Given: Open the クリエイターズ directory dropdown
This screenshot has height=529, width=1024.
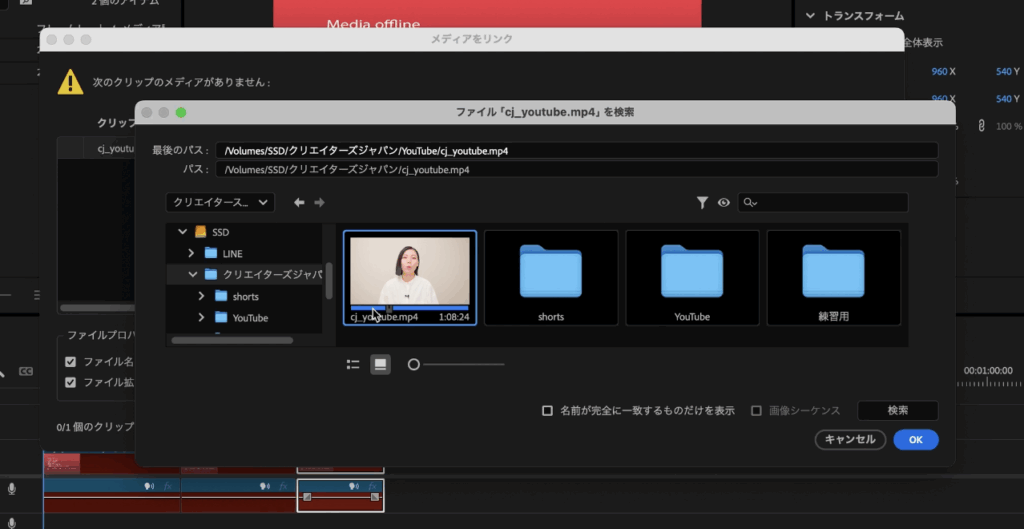Looking at the screenshot, I should [x=220, y=202].
